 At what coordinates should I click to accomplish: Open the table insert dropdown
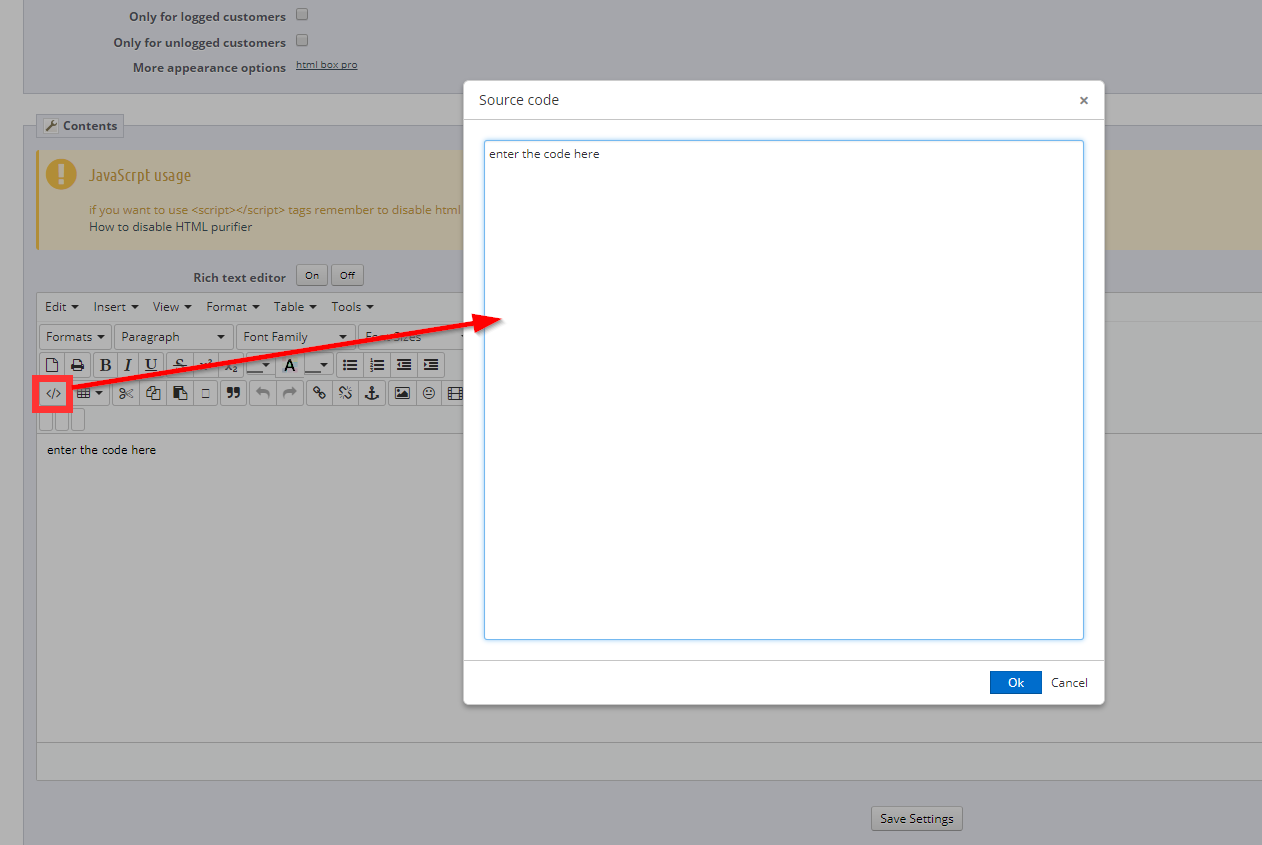click(x=89, y=393)
